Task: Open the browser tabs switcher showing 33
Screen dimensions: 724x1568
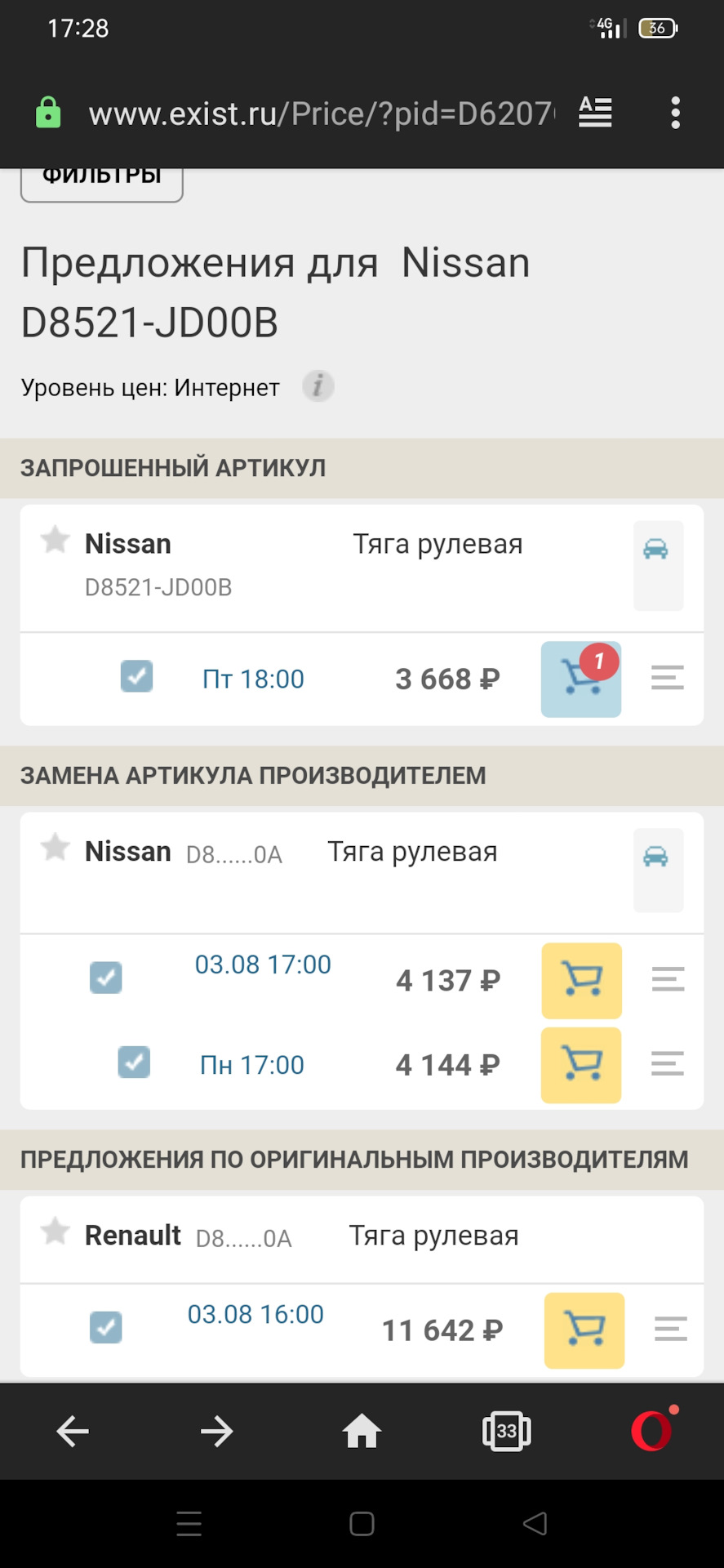Action: (x=506, y=1431)
